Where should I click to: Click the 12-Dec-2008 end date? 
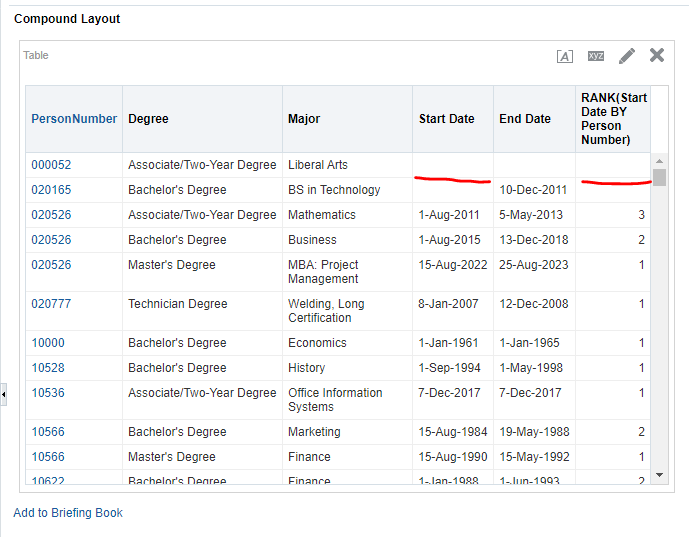pos(533,304)
